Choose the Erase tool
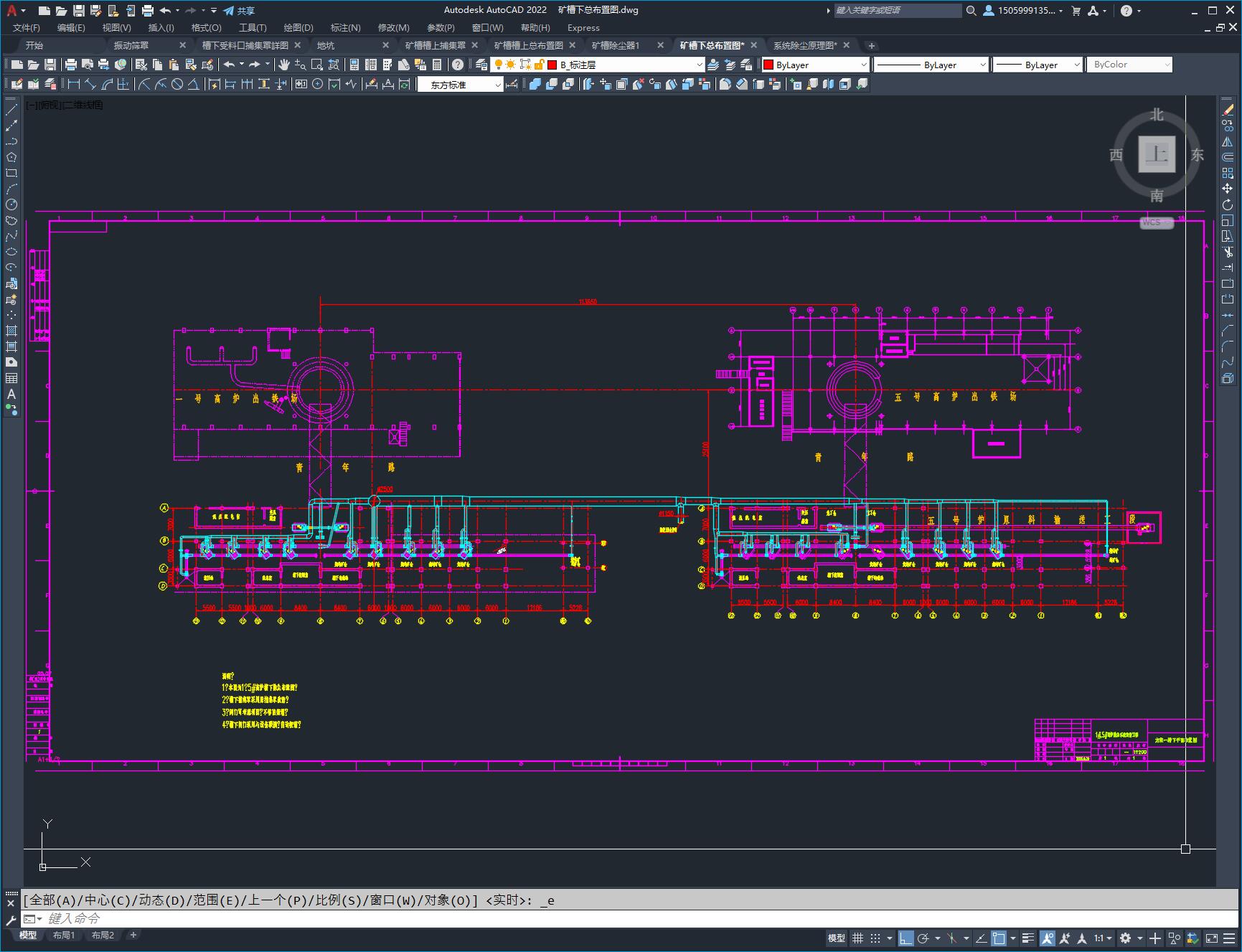This screenshot has width=1242, height=952. pyautogui.click(x=1228, y=110)
